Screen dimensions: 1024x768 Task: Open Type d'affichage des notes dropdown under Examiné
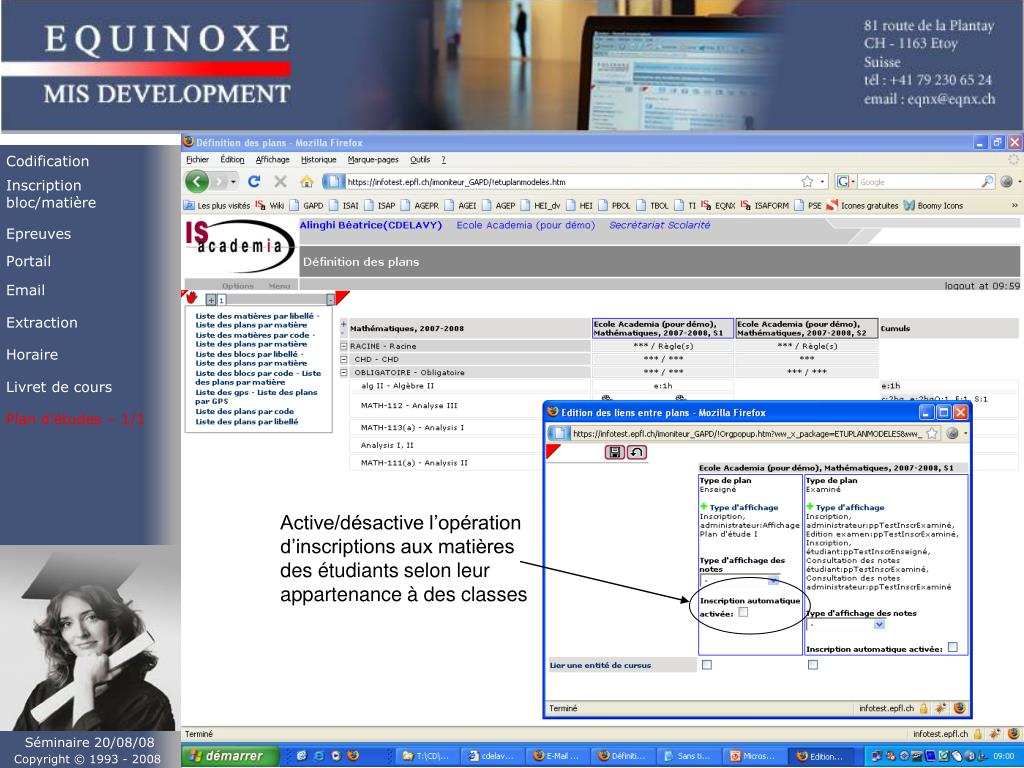[x=846, y=625]
